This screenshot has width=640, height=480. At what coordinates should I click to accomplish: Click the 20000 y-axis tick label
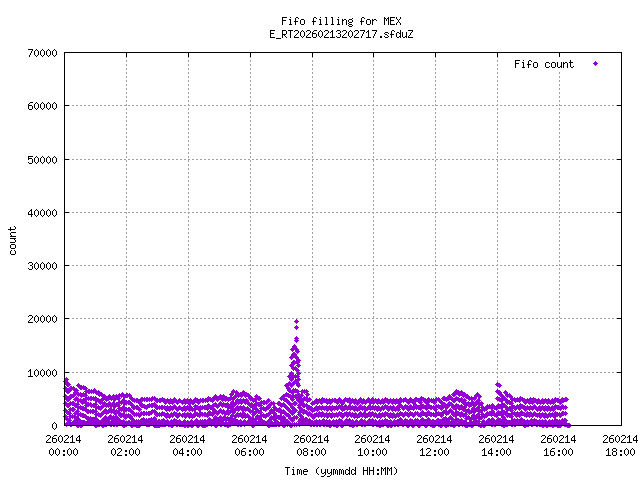click(x=40, y=319)
